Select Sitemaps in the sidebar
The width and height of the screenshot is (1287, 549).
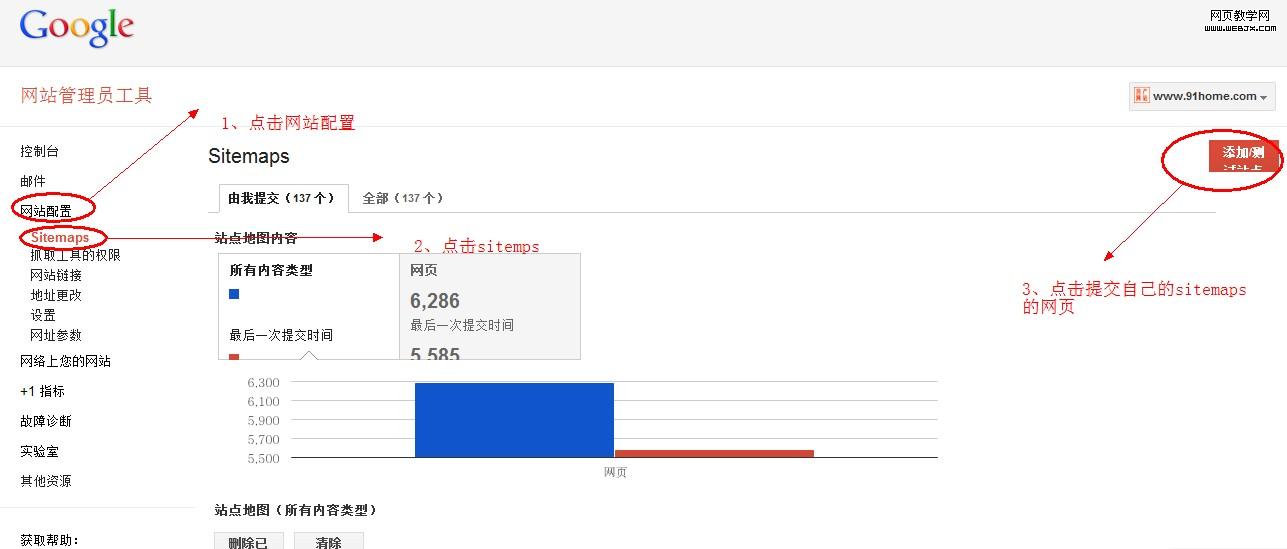point(60,238)
